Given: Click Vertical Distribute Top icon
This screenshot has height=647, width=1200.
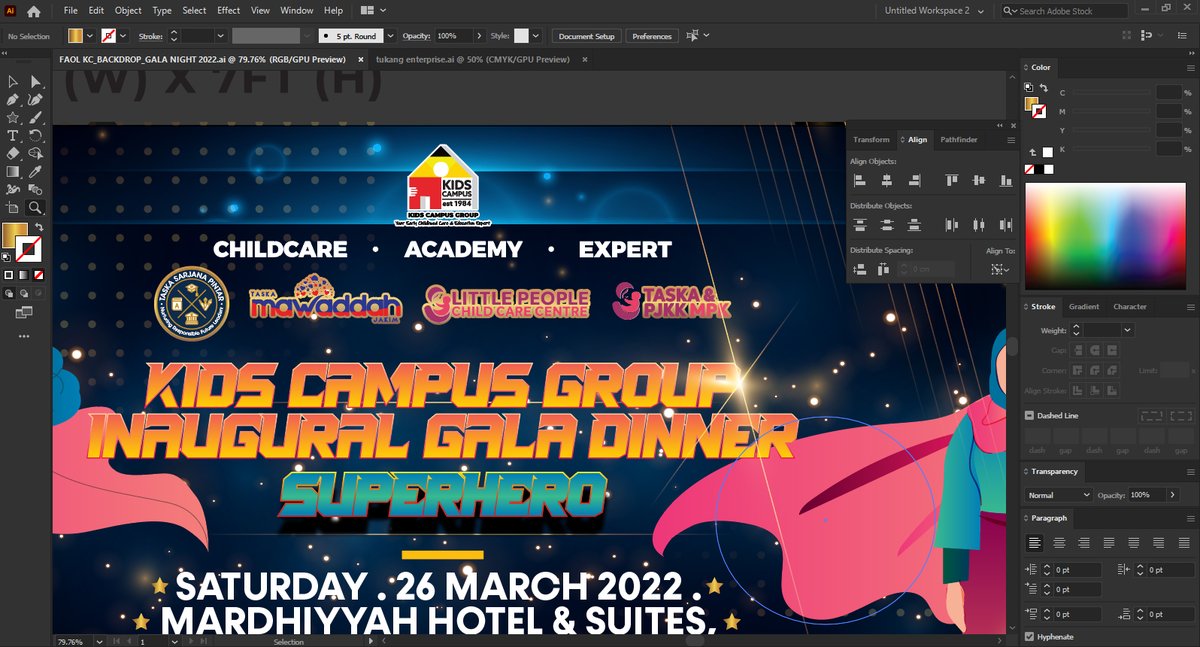Looking at the screenshot, I should pyautogui.click(x=859, y=225).
